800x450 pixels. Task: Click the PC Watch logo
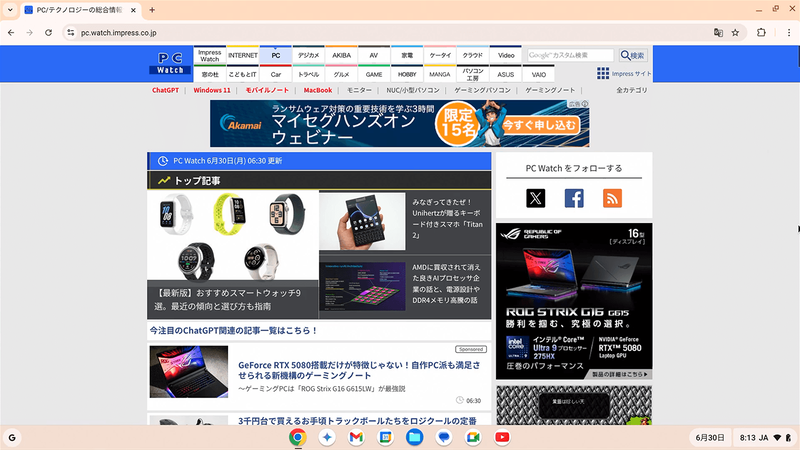click(170, 63)
